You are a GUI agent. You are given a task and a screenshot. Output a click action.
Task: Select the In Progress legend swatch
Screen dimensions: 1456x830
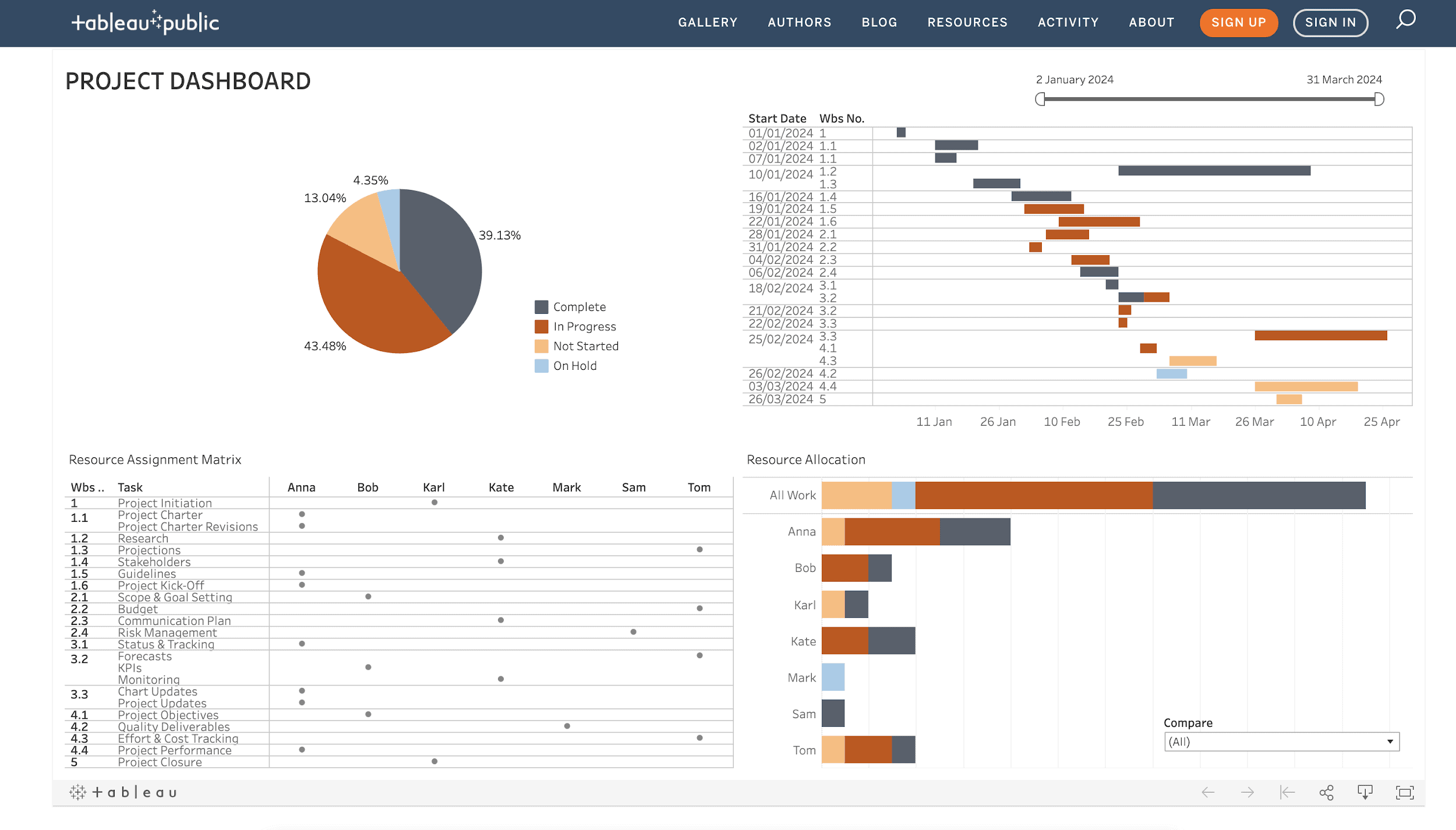541,326
